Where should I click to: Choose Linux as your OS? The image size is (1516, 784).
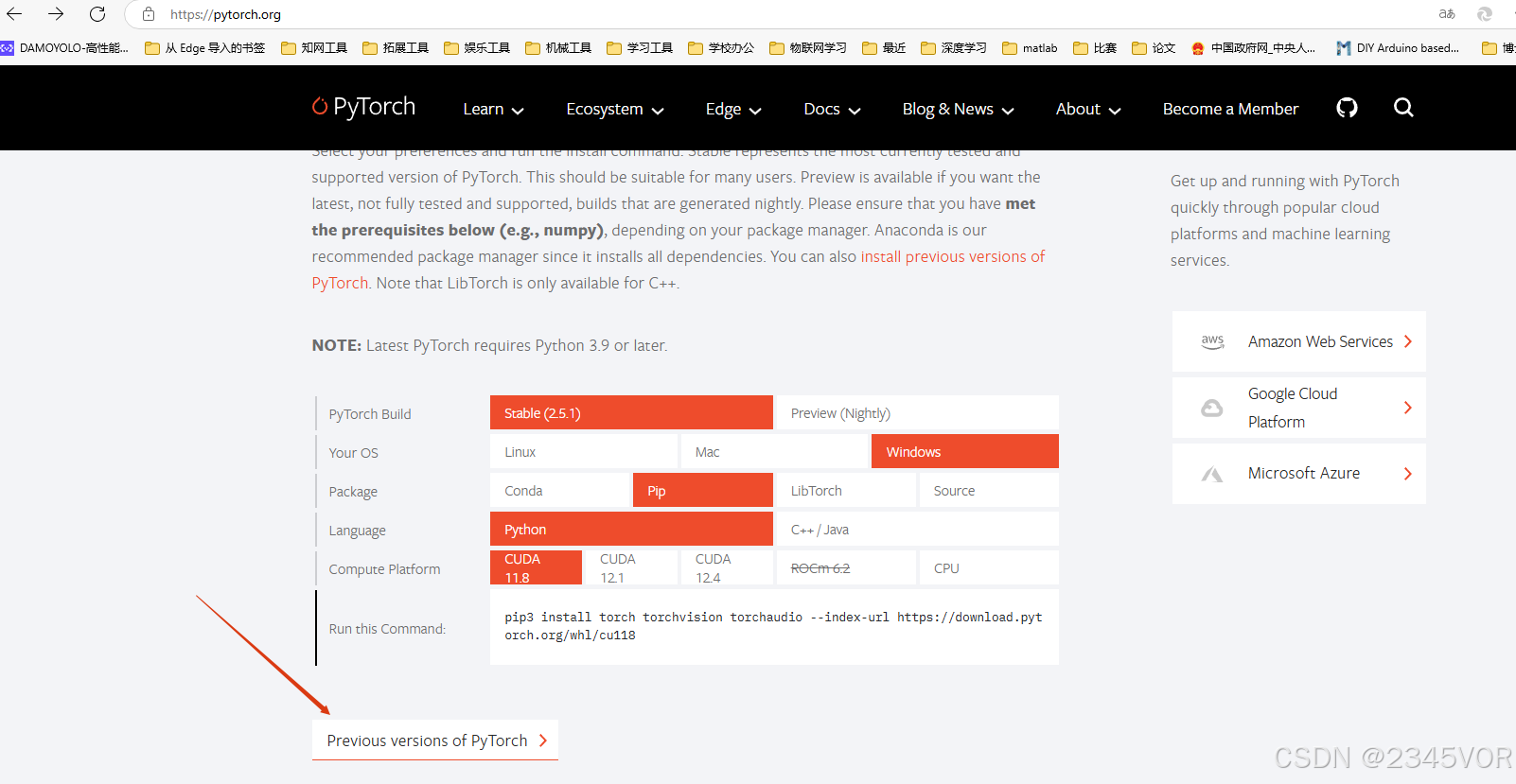[x=584, y=451]
